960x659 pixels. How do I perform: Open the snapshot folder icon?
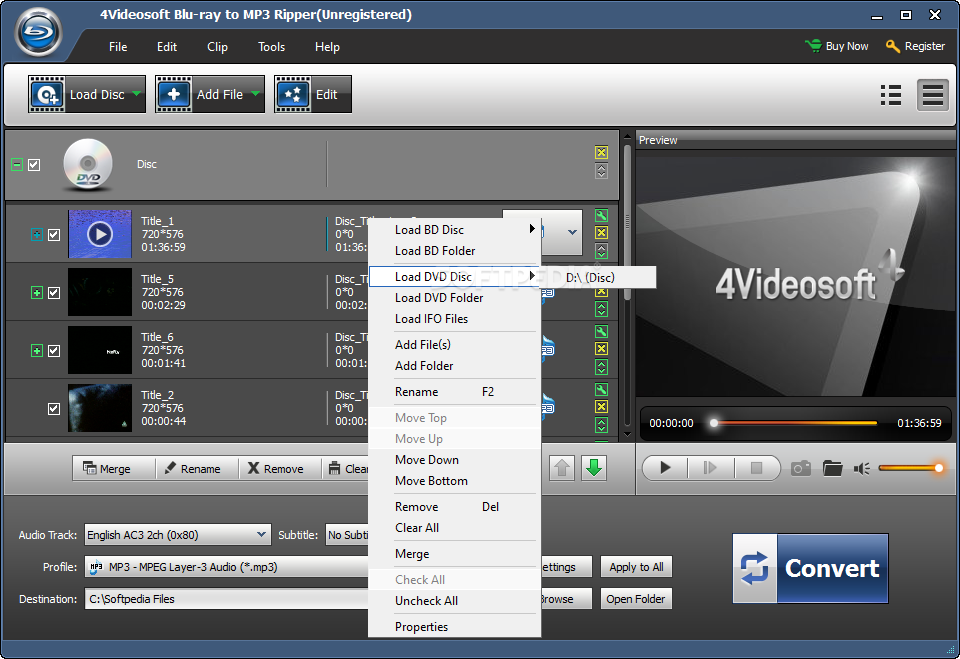pos(832,469)
